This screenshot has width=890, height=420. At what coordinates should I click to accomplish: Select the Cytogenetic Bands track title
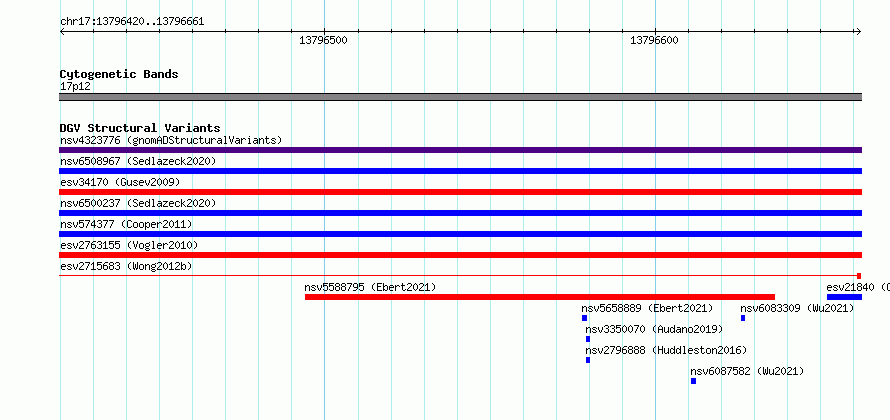119,74
